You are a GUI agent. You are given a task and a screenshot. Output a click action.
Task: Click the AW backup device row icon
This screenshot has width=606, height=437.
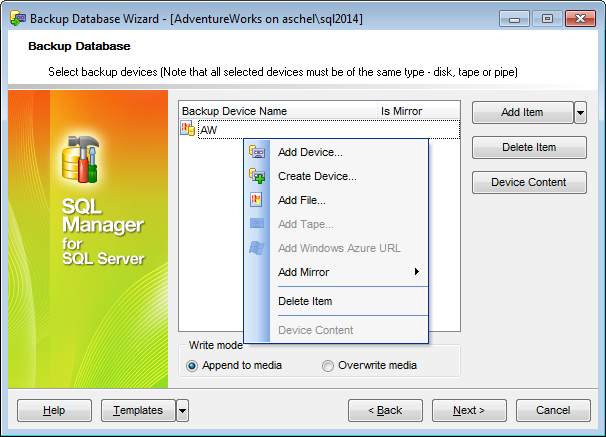coord(187,129)
